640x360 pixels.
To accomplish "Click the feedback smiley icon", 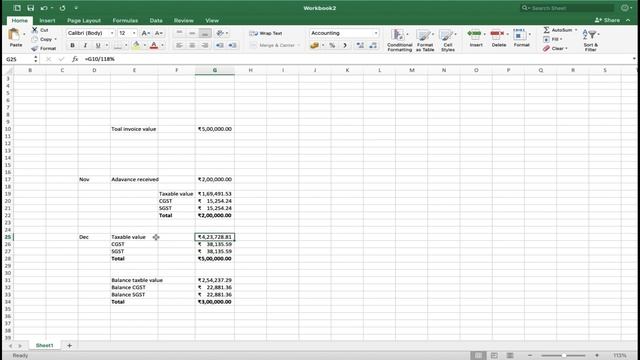I will pos(625,8).
